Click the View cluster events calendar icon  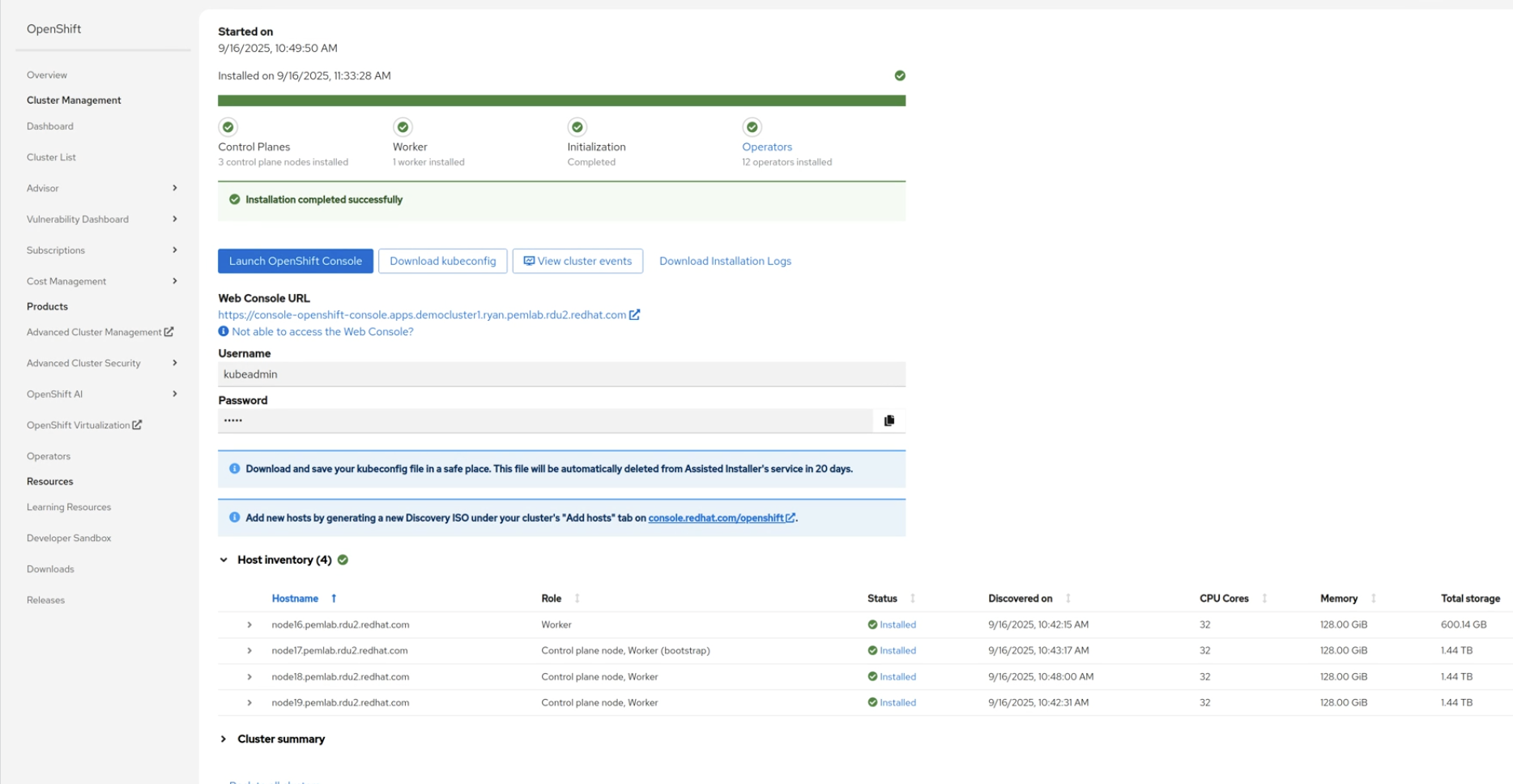pyautogui.click(x=529, y=261)
